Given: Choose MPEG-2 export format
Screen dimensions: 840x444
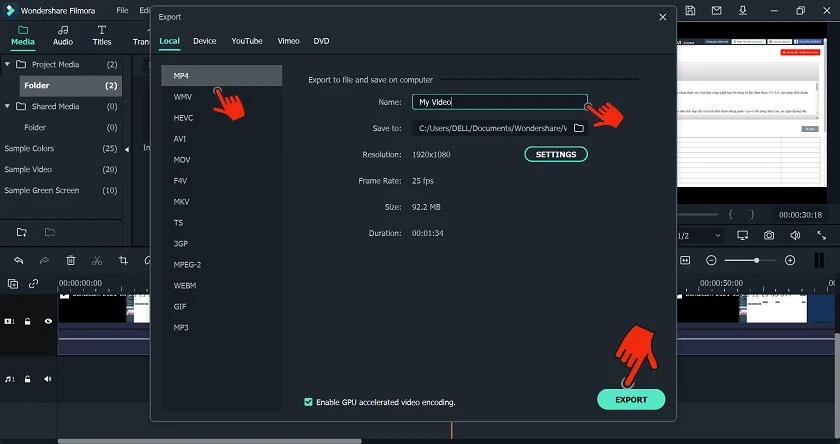Looking at the screenshot, I should pos(221,264).
